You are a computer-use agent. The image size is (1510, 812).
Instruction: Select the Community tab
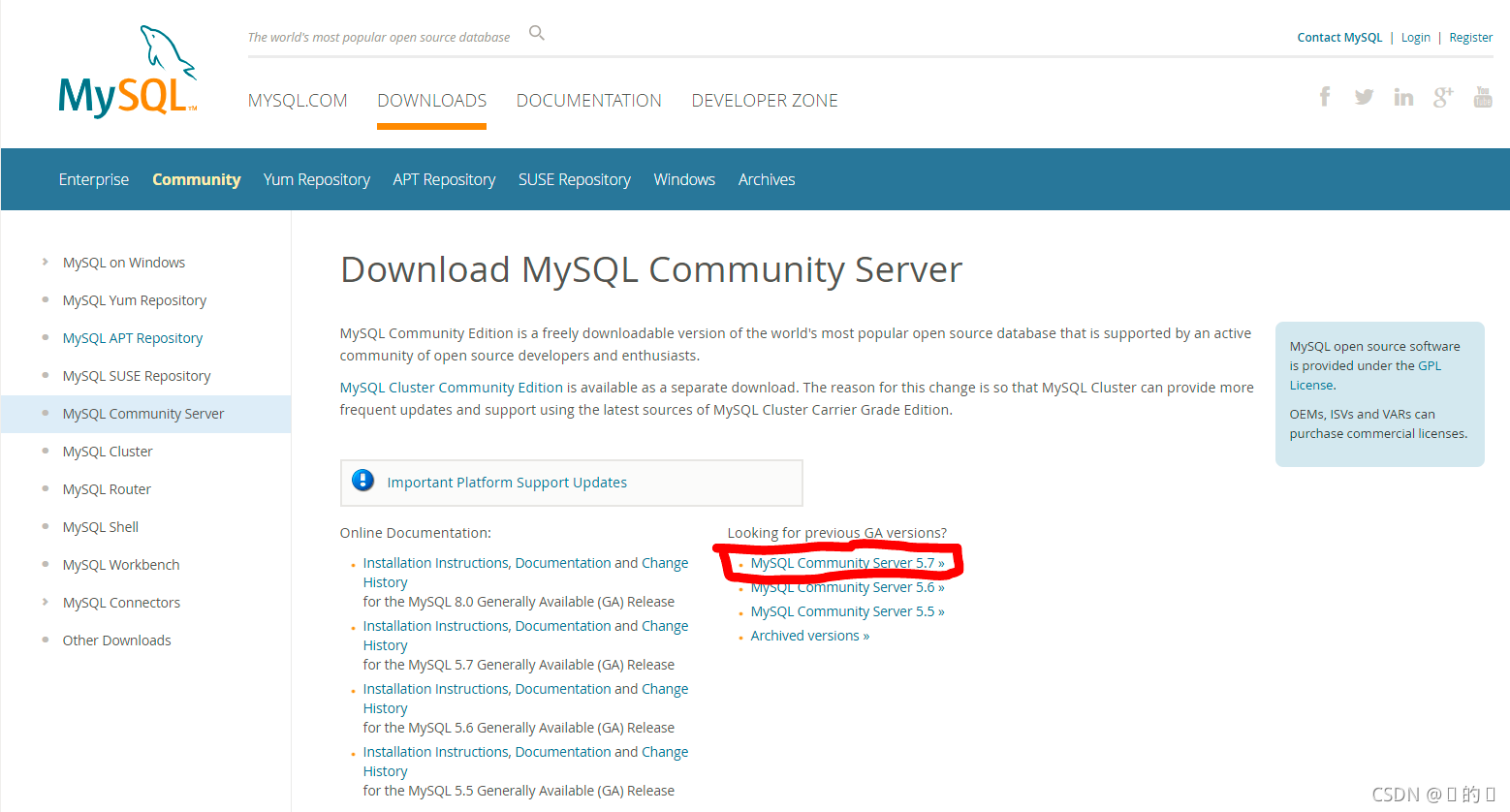click(x=197, y=179)
